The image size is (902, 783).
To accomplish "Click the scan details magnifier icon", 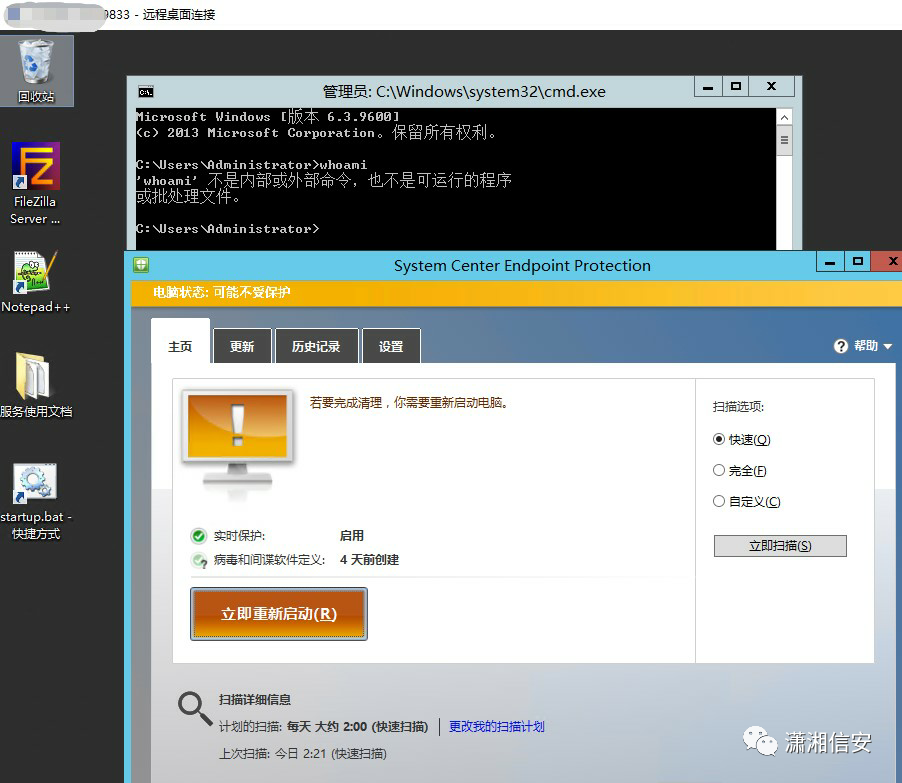I will (194, 708).
